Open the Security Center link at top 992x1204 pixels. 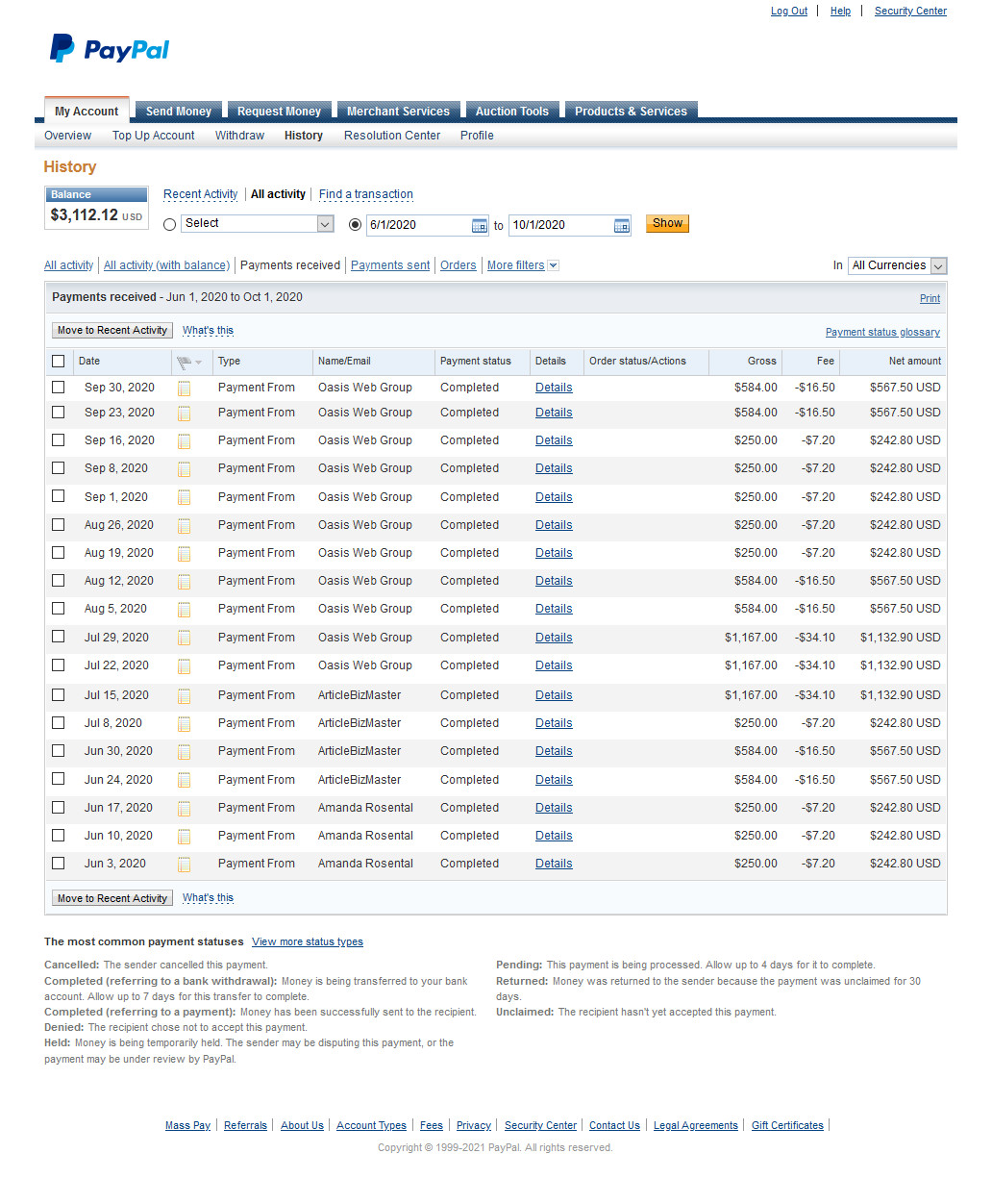click(910, 12)
